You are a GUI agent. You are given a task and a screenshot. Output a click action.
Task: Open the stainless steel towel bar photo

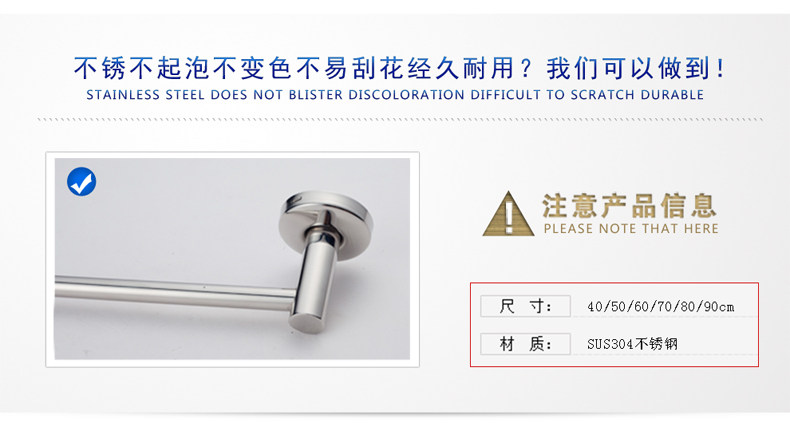click(232, 259)
